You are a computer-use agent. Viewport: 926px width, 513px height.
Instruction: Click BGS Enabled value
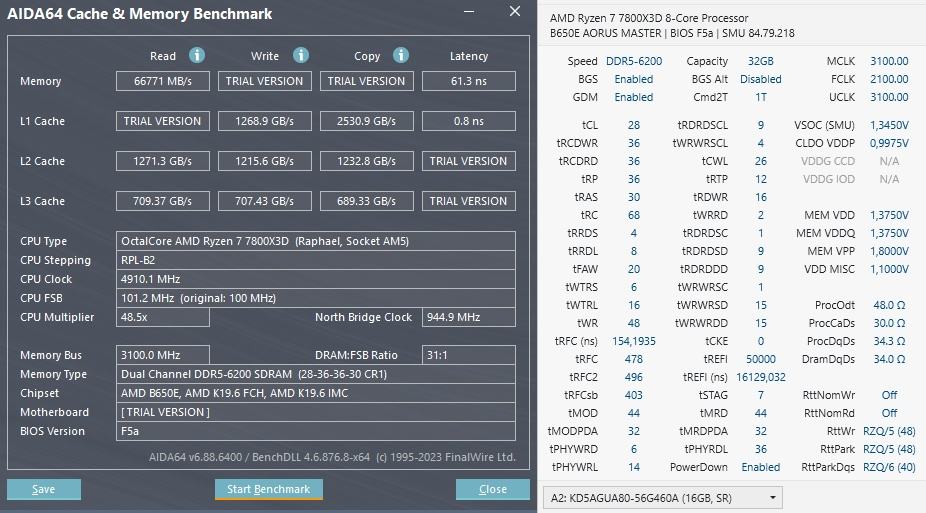click(634, 79)
